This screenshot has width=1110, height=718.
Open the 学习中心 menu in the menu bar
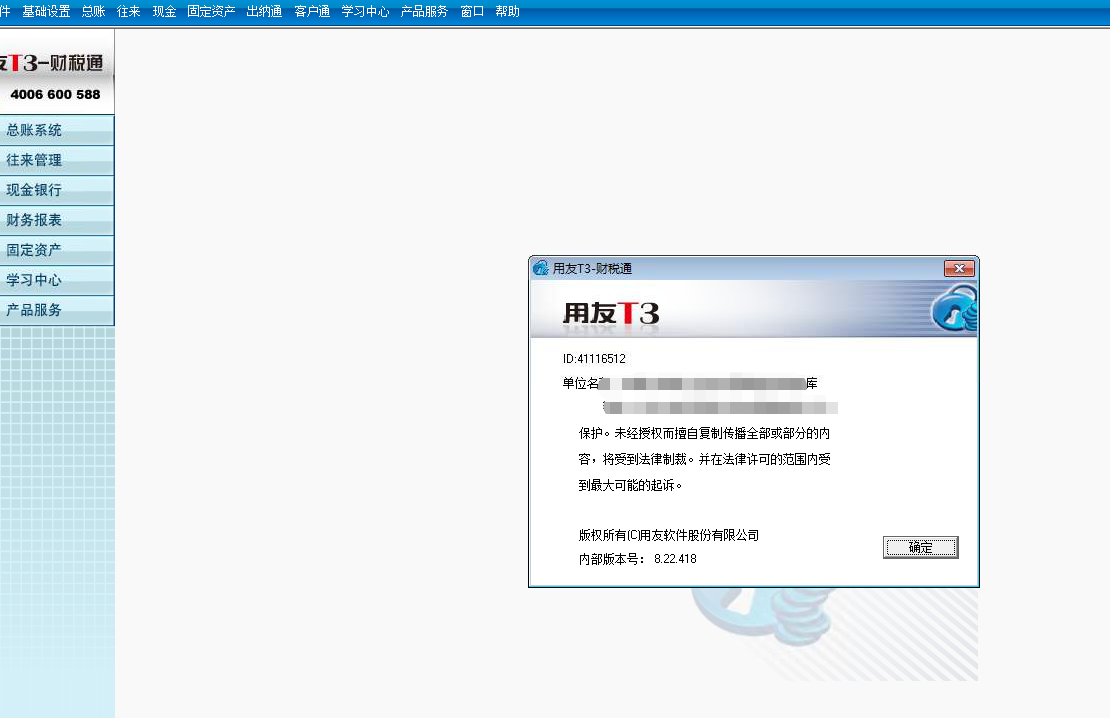pyautogui.click(x=365, y=11)
